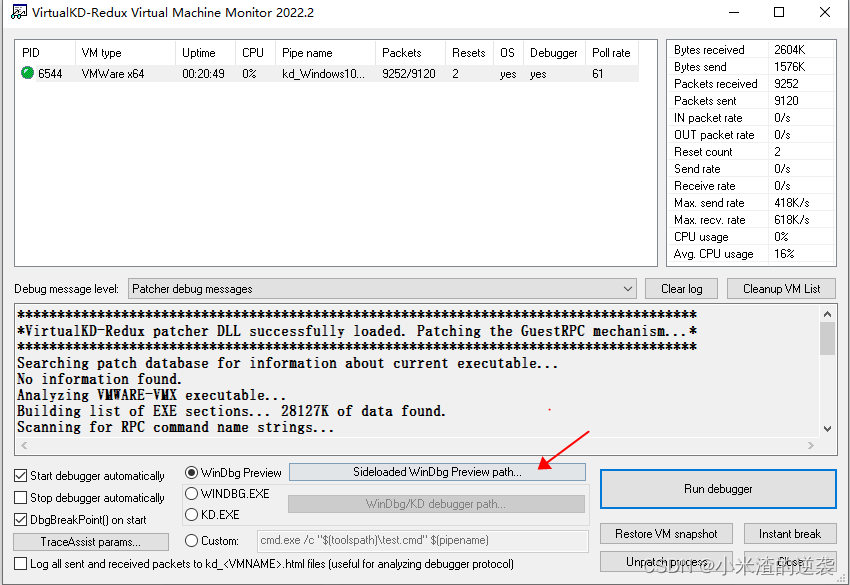The width and height of the screenshot is (850, 585).
Task: Click the Pipe name column header
Action: pos(325,53)
